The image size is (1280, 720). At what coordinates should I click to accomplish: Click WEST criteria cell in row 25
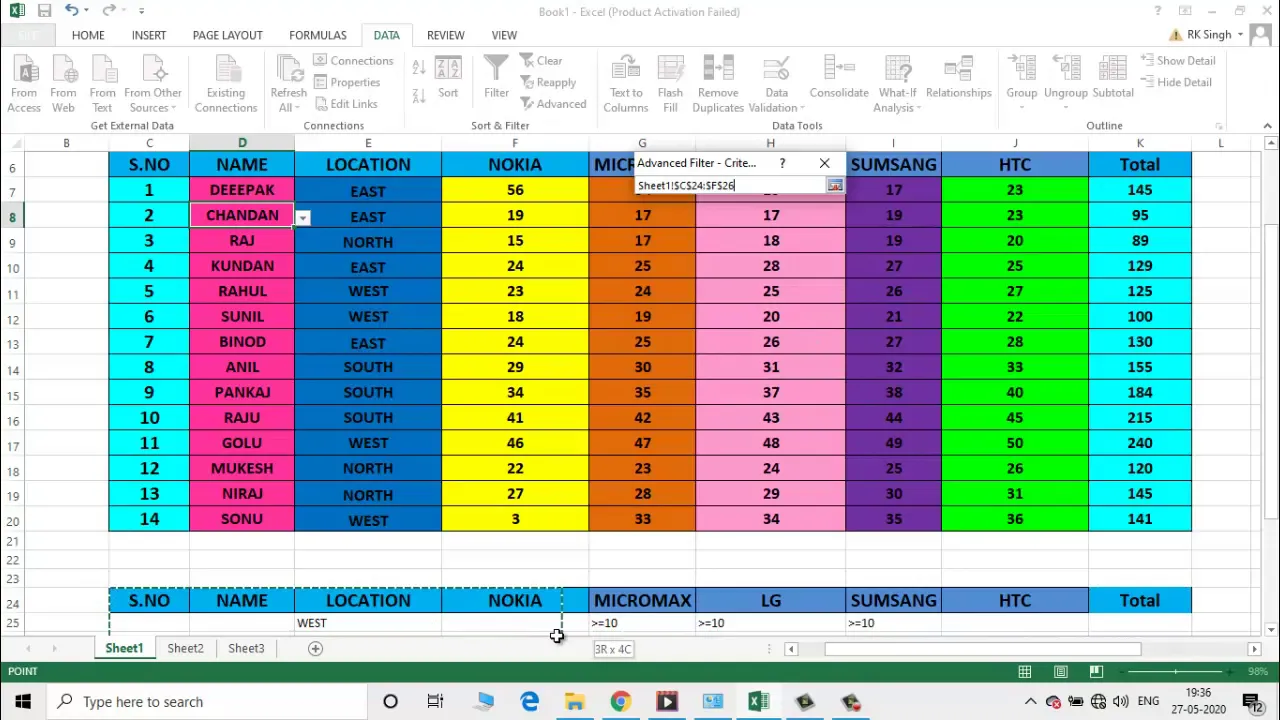(368, 623)
